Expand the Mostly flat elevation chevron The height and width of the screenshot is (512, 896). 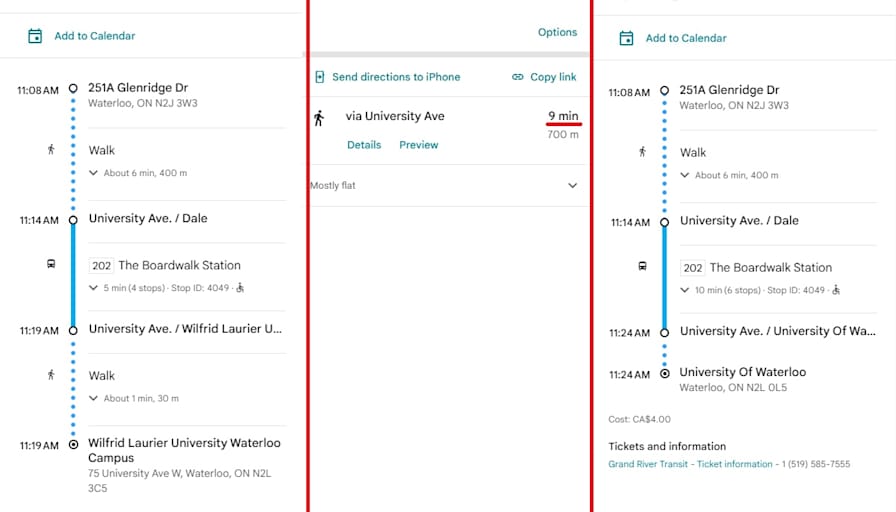tap(573, 185)
